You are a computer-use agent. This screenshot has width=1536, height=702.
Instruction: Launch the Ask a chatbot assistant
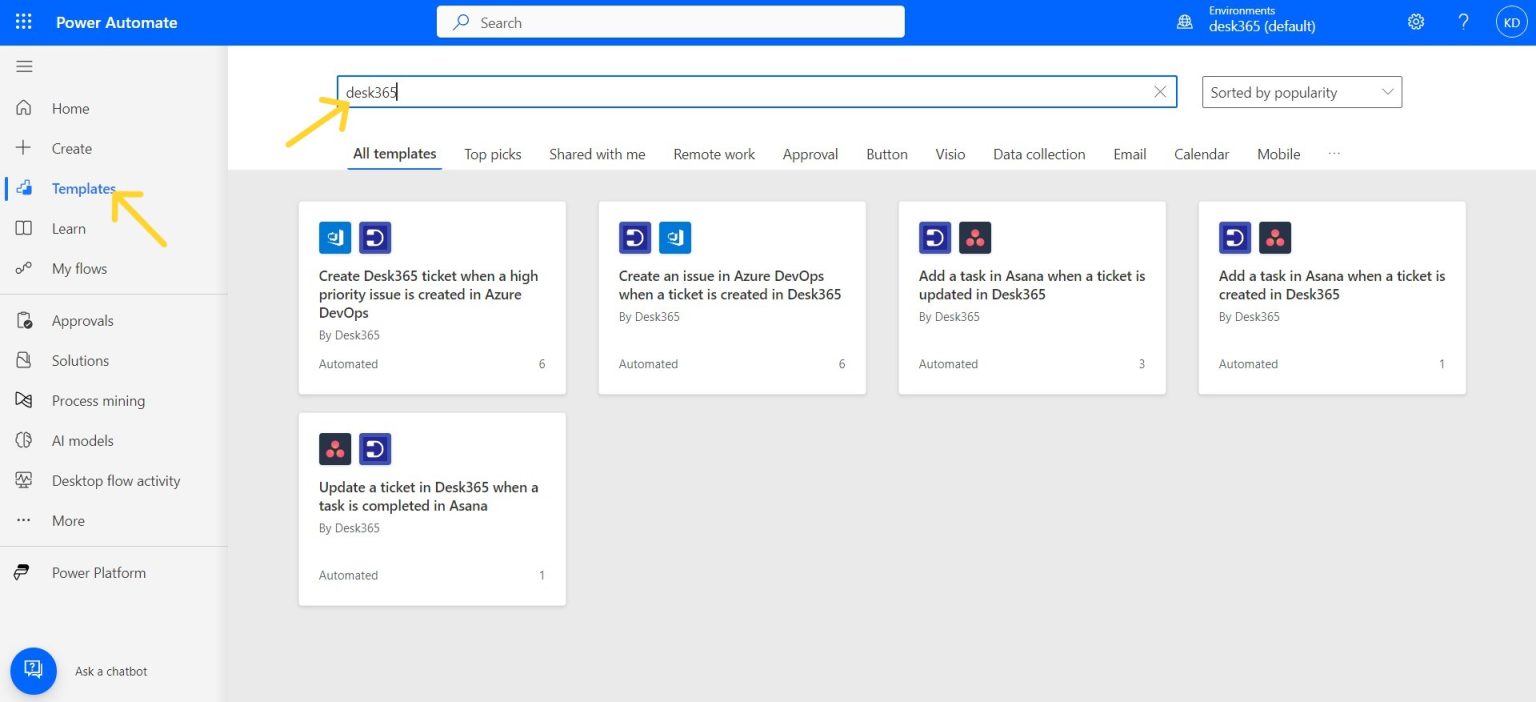point(33,670)
